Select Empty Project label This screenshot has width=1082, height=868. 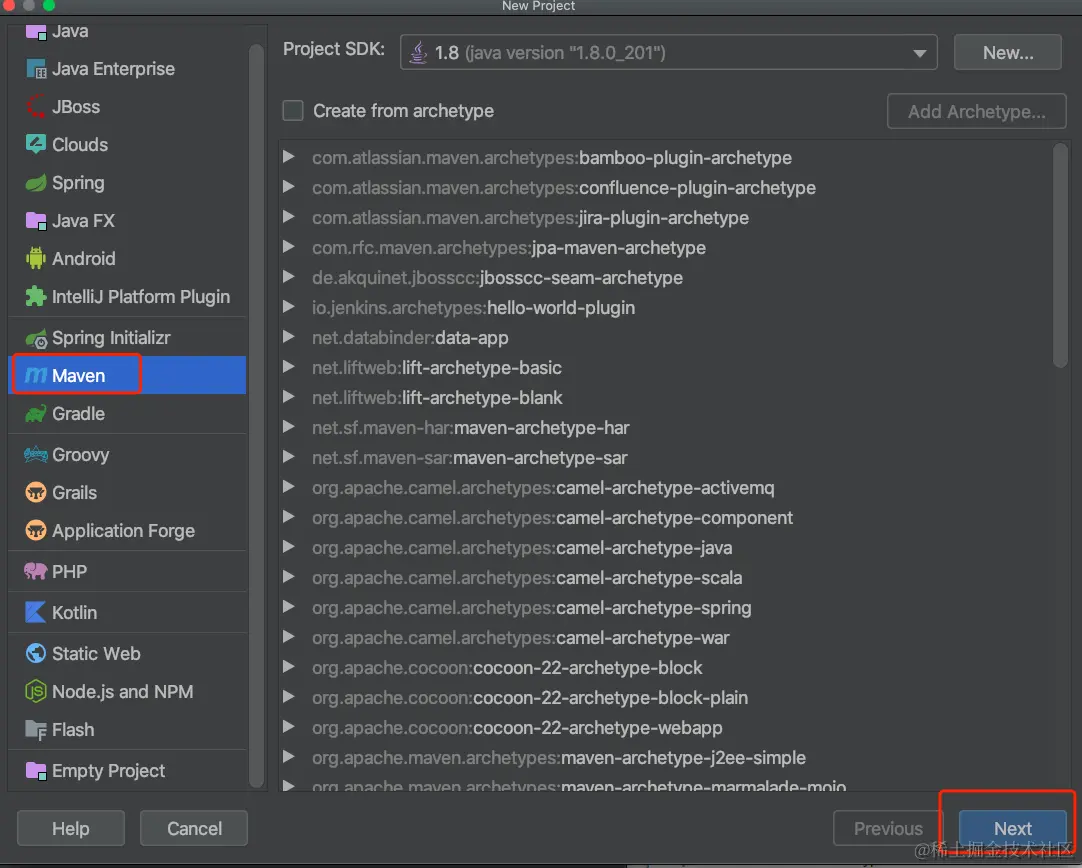108,771
